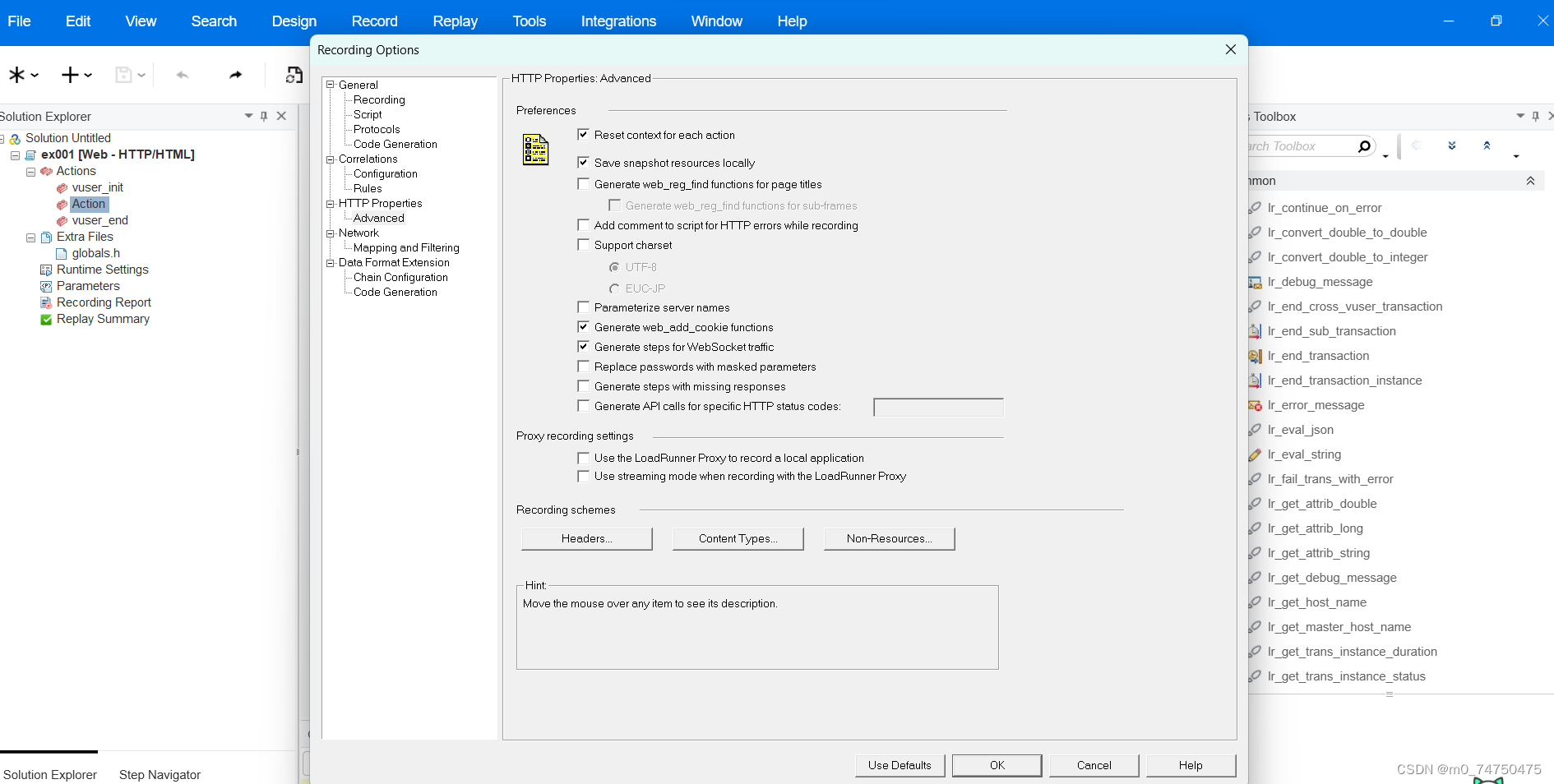
Task: Click the new script asterisk icon
Action: (17, 75)
